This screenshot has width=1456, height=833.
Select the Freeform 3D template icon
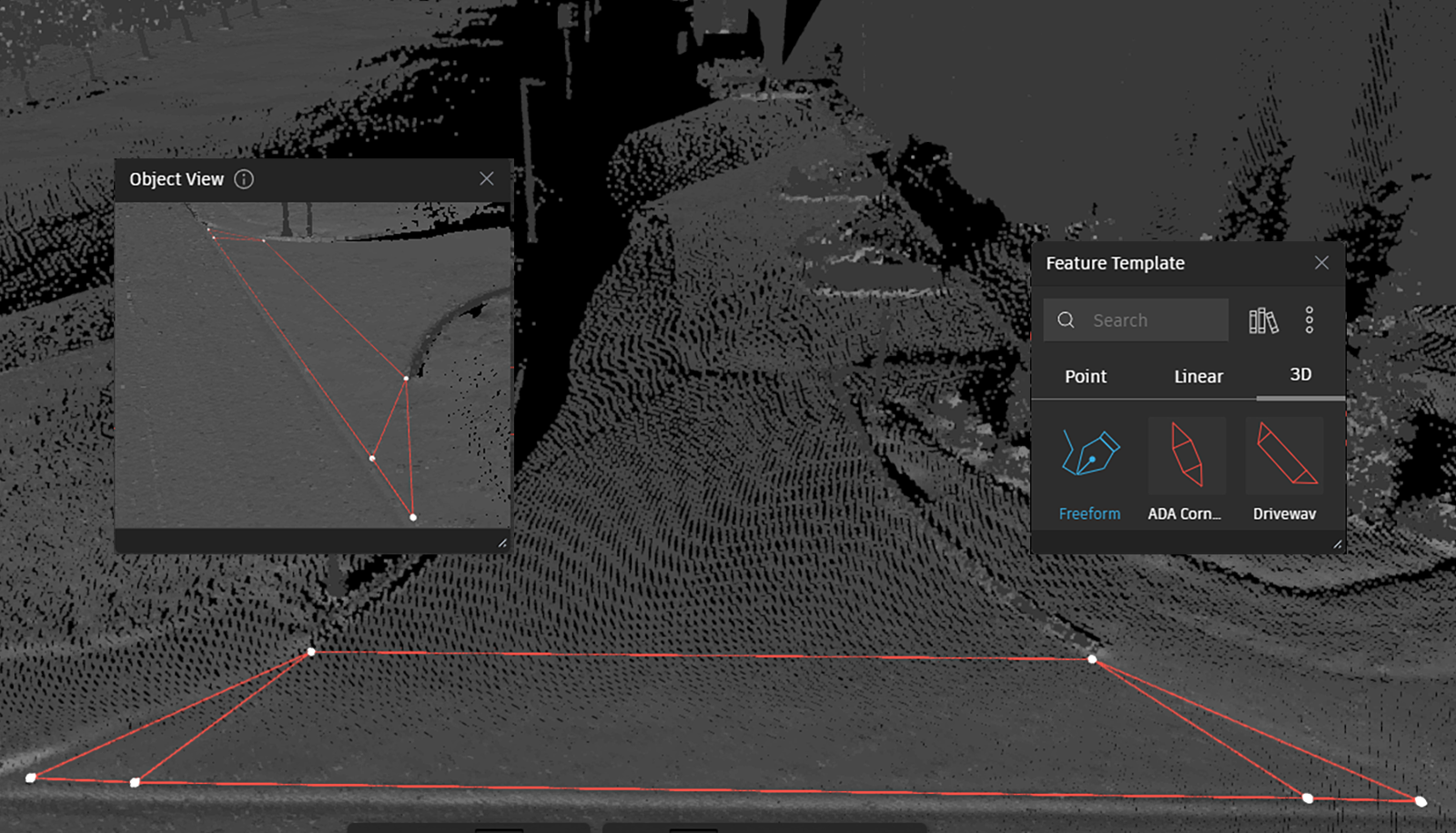[x=1090, y=453]
